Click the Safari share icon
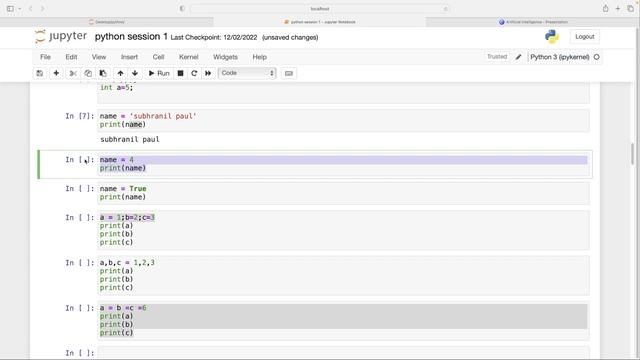 [605, 9]
